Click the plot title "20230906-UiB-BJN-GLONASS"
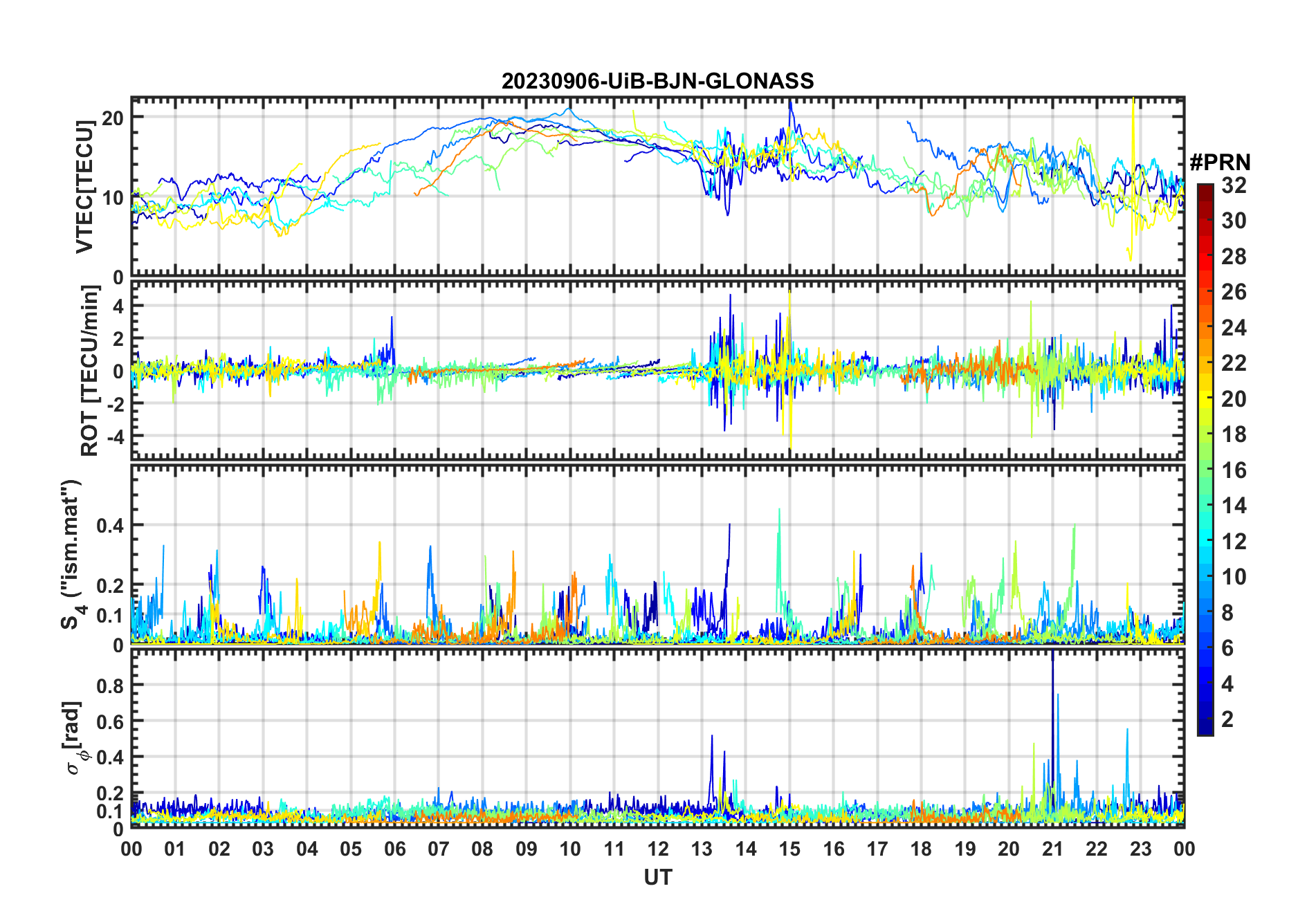The width and height of the screenshot is (1316, 920). pos(657,81)
